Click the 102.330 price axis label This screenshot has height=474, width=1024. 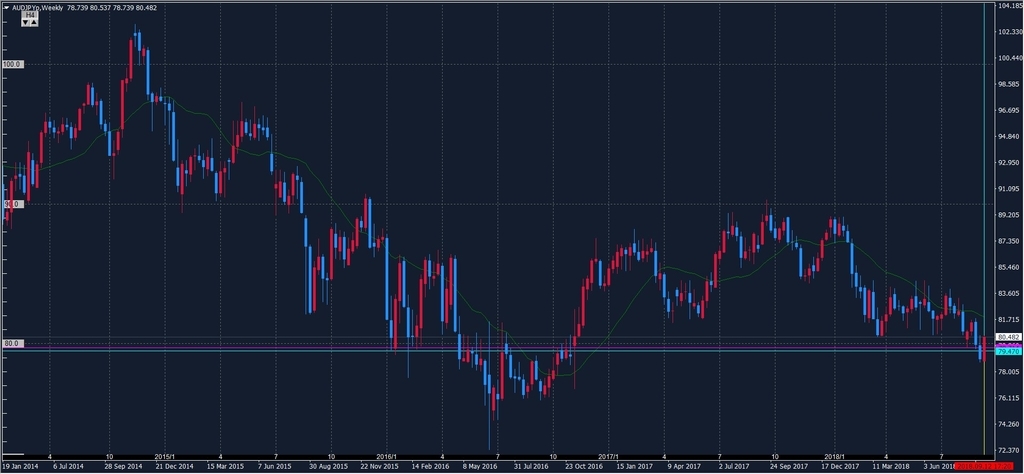1008,32
